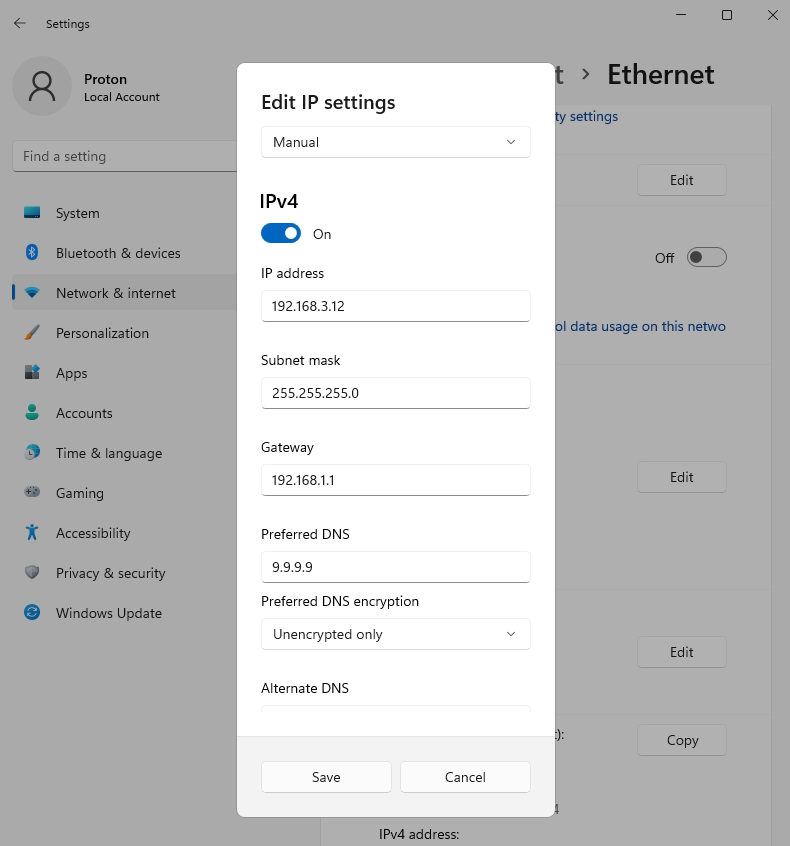Select Network & internet category
The width and height of the screenshot is (790, 846).
(x=124, y=293)
